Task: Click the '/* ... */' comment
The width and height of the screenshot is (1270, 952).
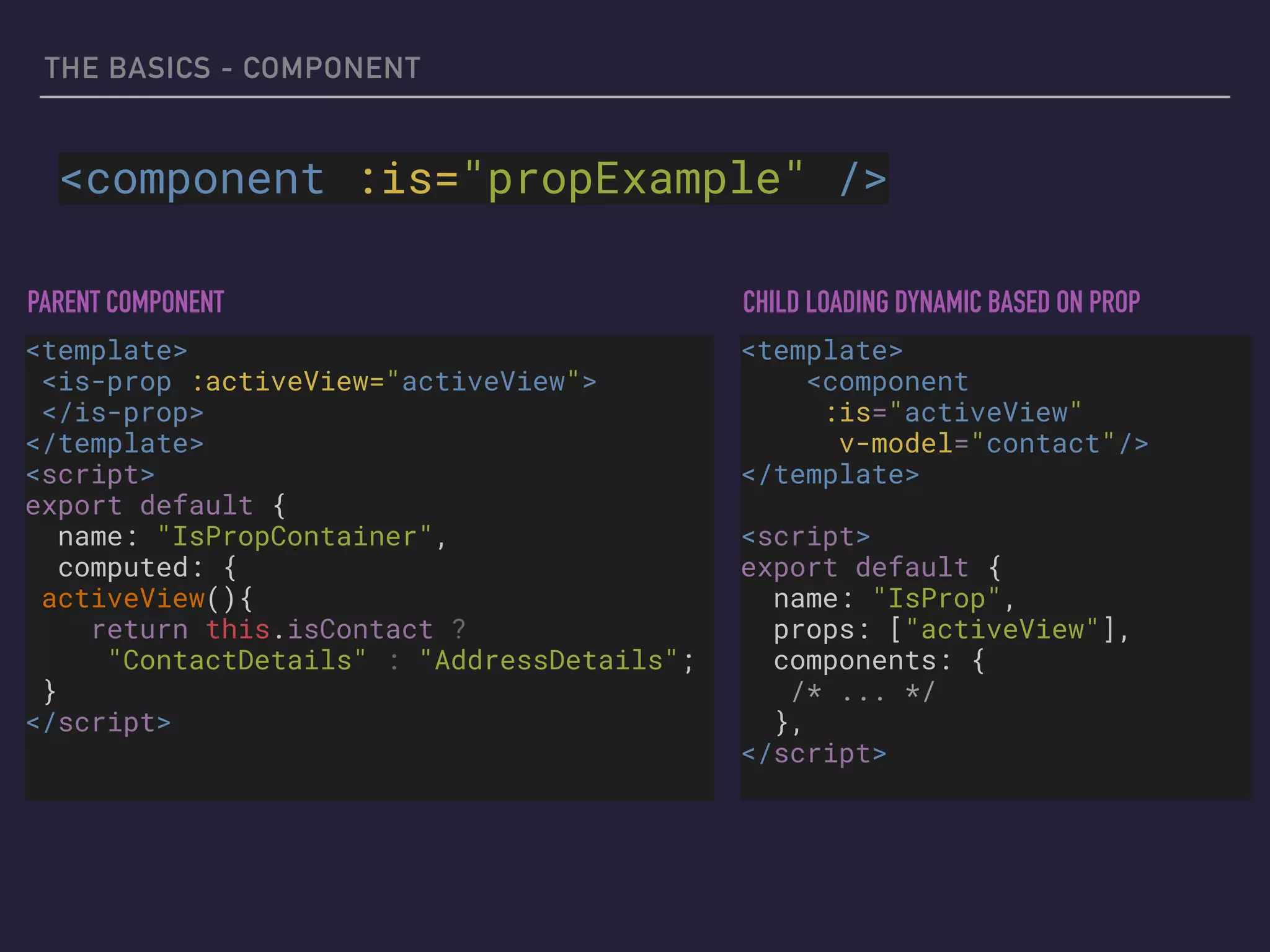Action: coord(863,692)
